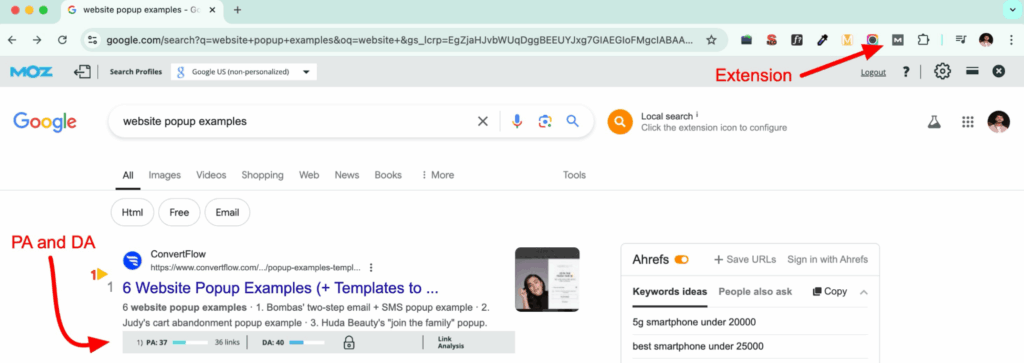Viewport: 1024px width, 363px height.
Task: Click Logout in the MozBar
Action: (873, 72)
